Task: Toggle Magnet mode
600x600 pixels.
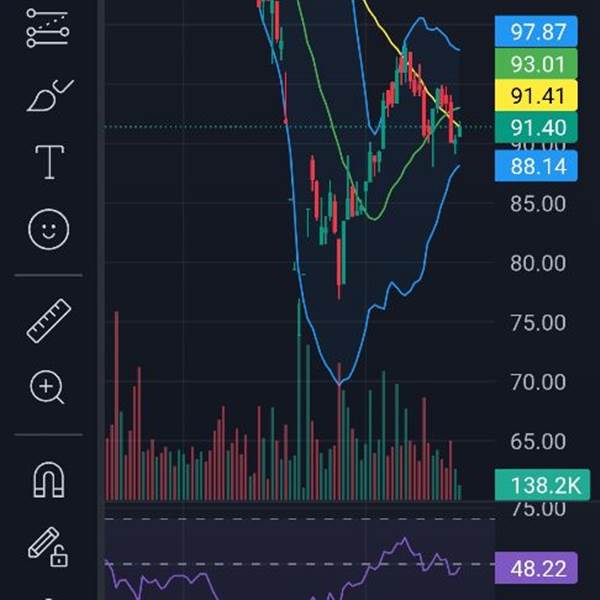Action: (x=49, y=480)
